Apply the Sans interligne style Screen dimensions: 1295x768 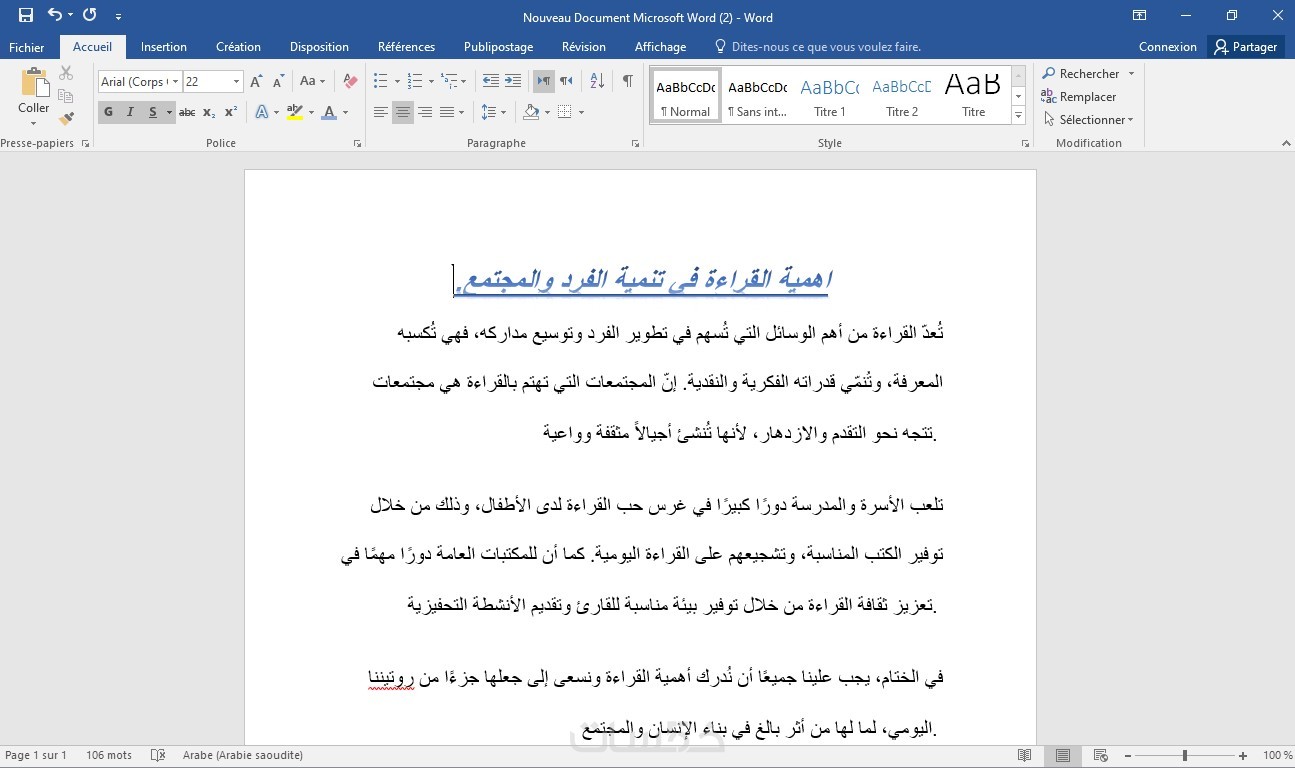[x=757, y=94]
